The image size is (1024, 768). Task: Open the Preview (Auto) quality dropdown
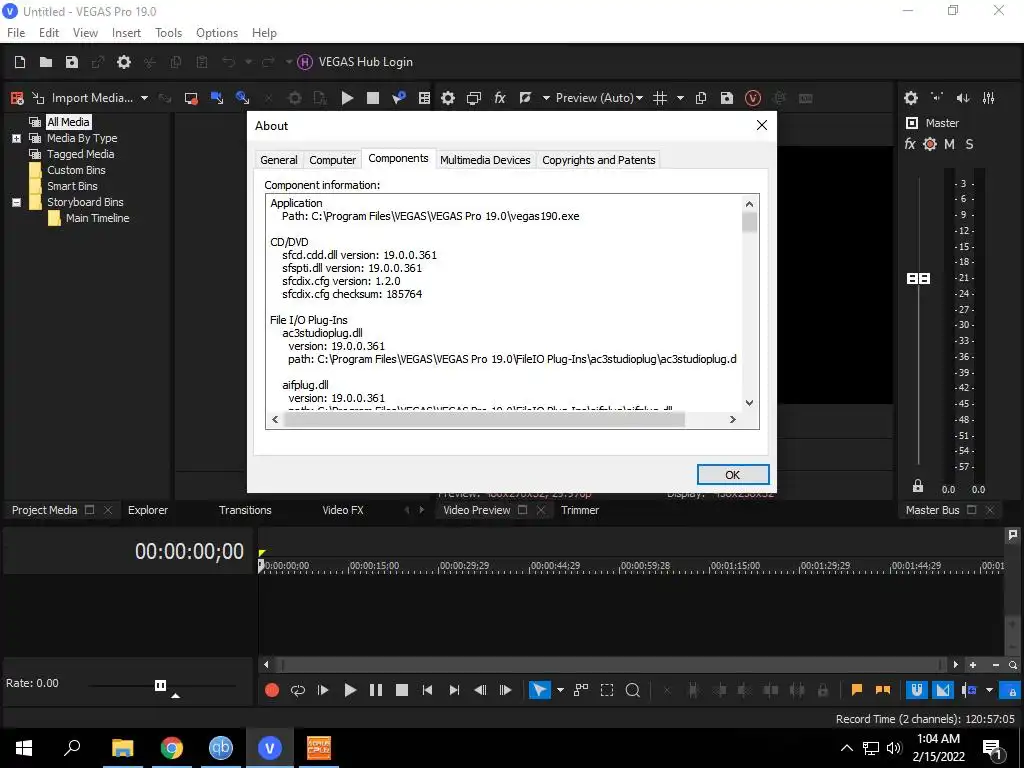[x=599, y=98]
